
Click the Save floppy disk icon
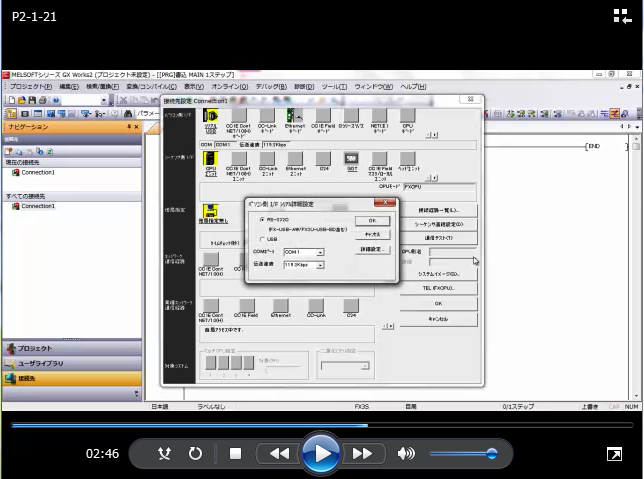32,100
